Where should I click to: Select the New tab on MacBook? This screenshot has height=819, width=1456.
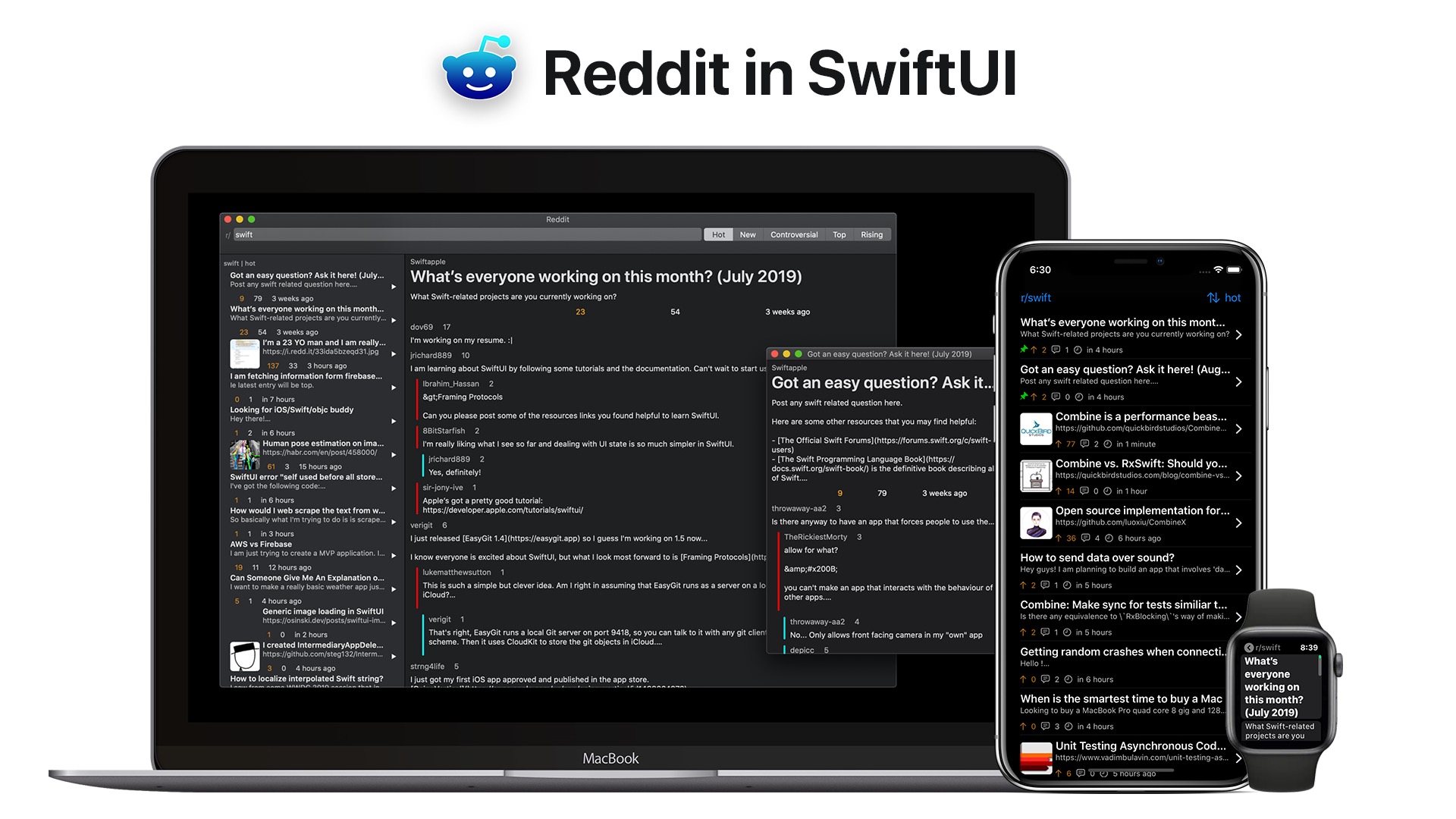[747, 234]
